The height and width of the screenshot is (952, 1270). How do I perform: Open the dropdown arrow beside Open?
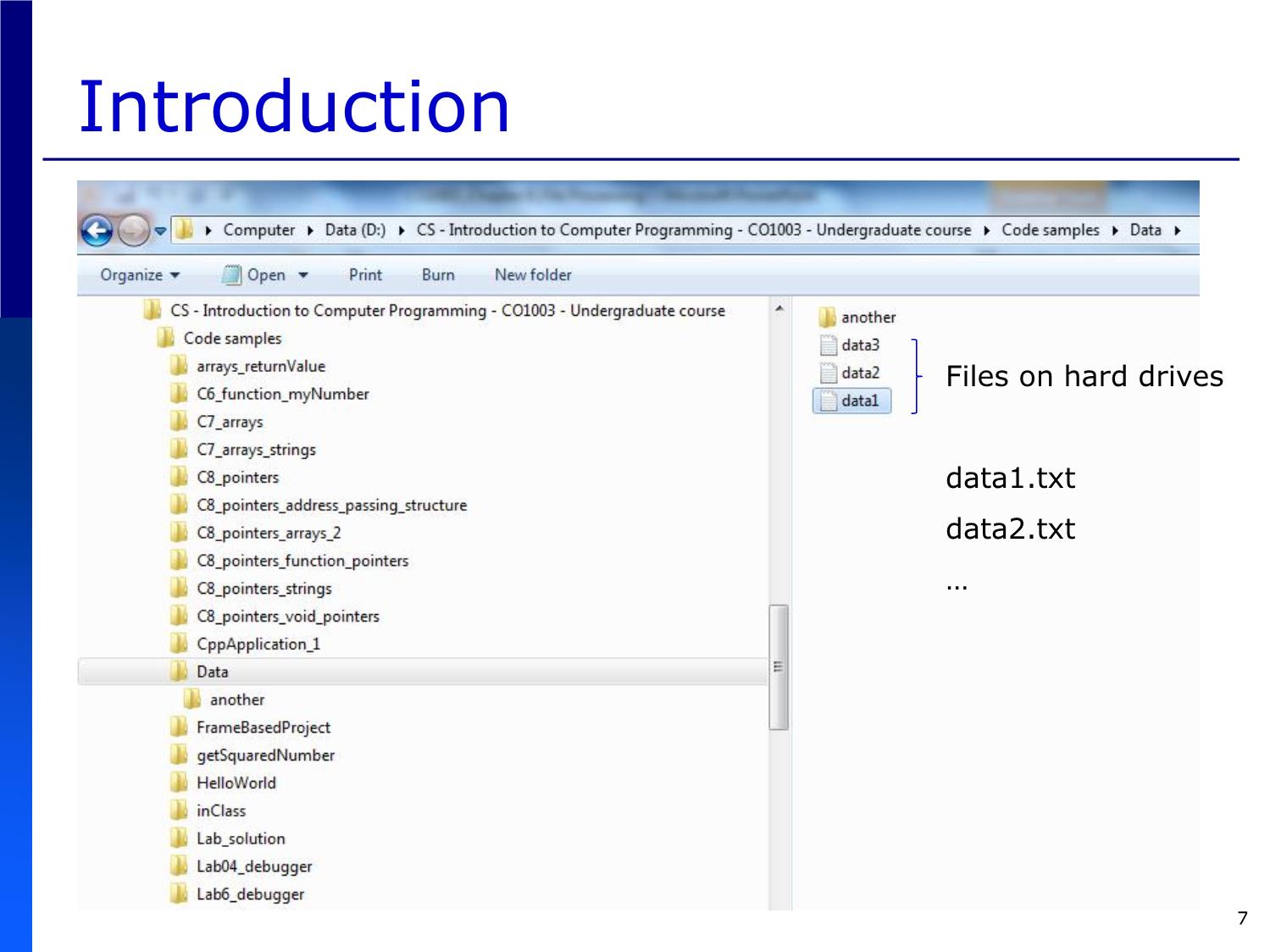(x=303, y=275)
